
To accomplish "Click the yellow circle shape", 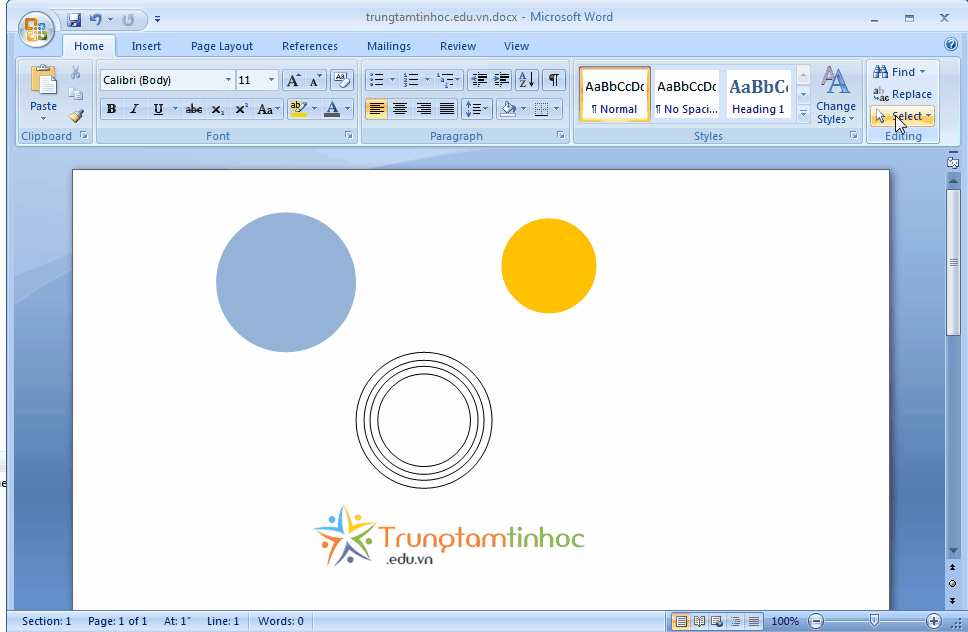I will (549, 265).
